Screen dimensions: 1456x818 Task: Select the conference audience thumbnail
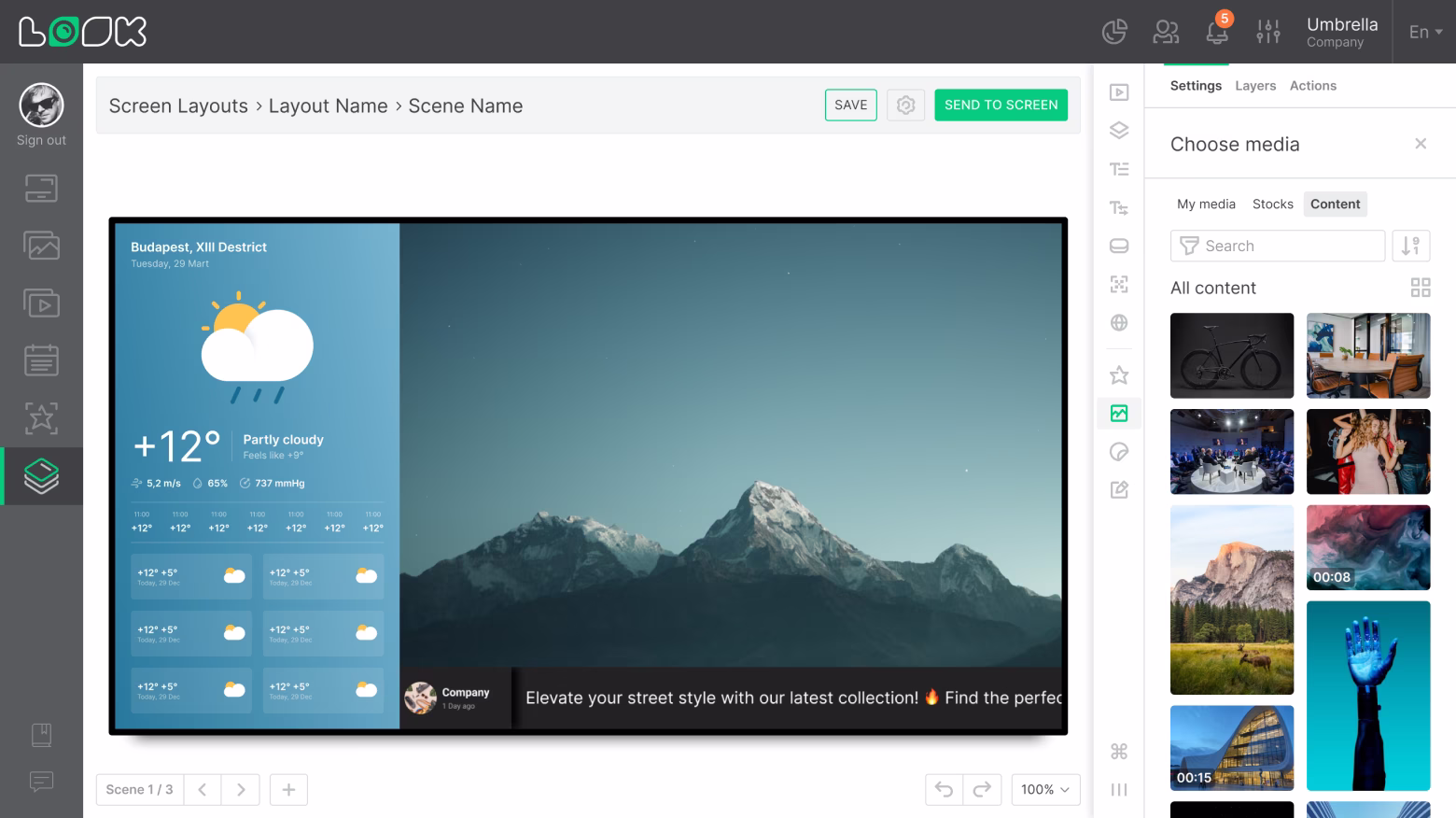[x=1232, y=452]
